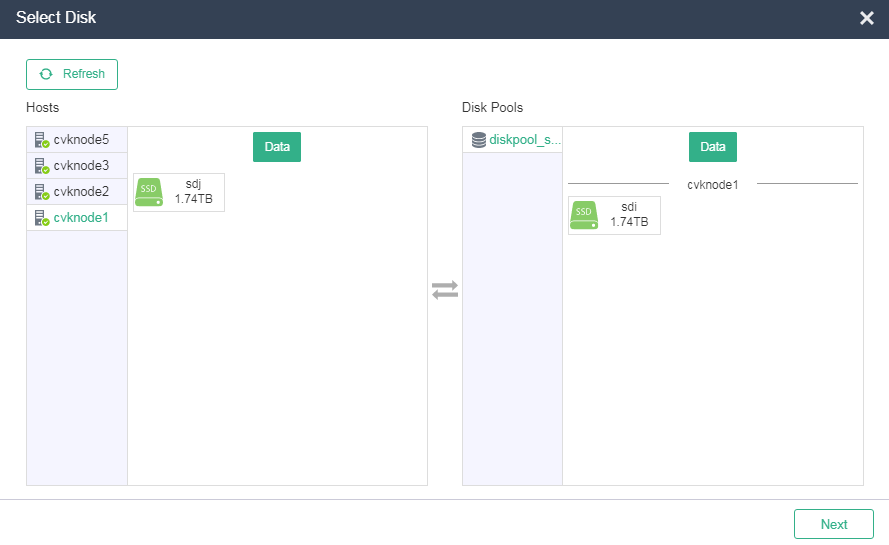The image size is (889, 545).
Task: Close the Select Disk dialog
Action: point(867,18)
